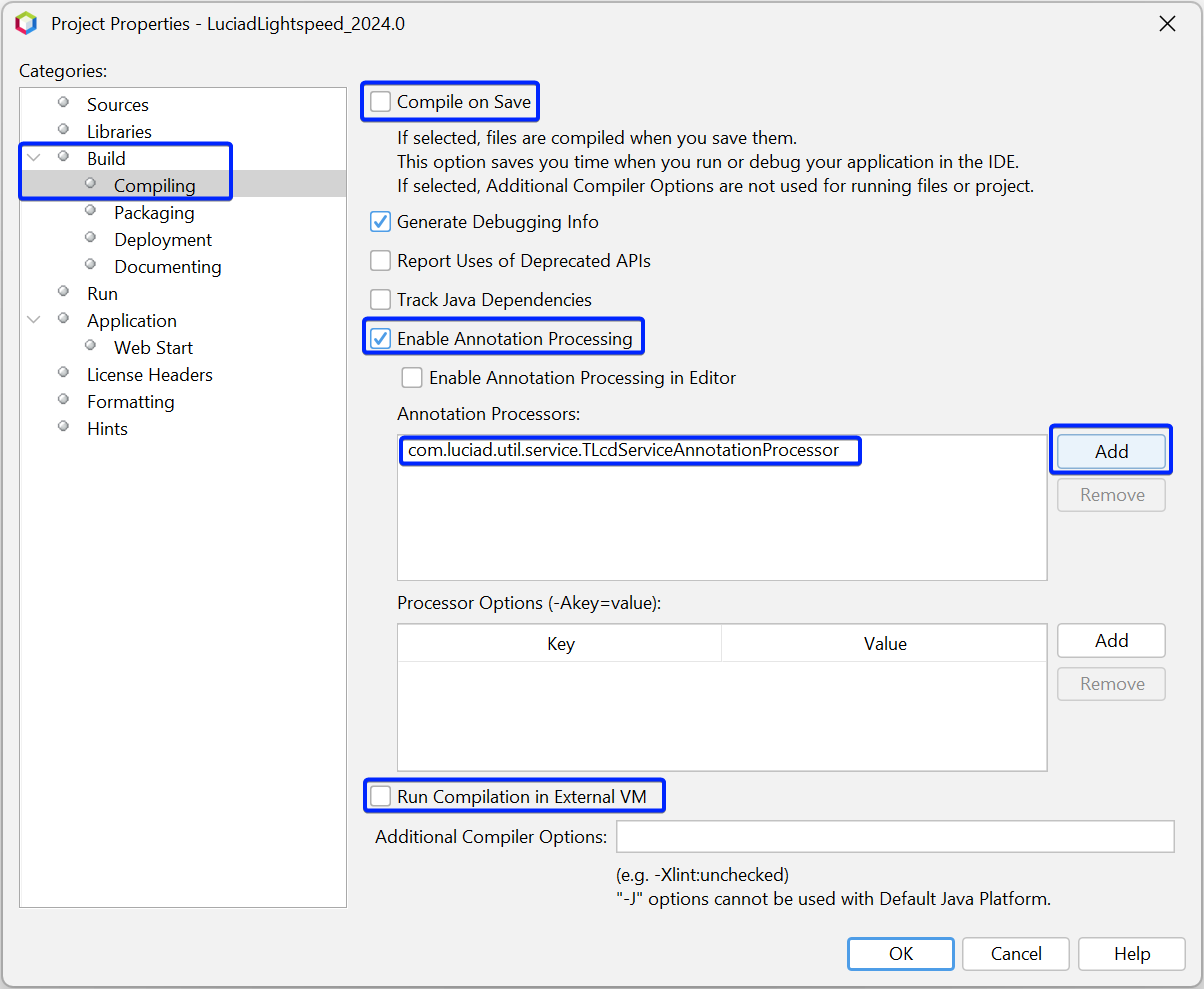Open the Deployment category
This screenshot has width=1204, height=989.
tap(163, 240)
